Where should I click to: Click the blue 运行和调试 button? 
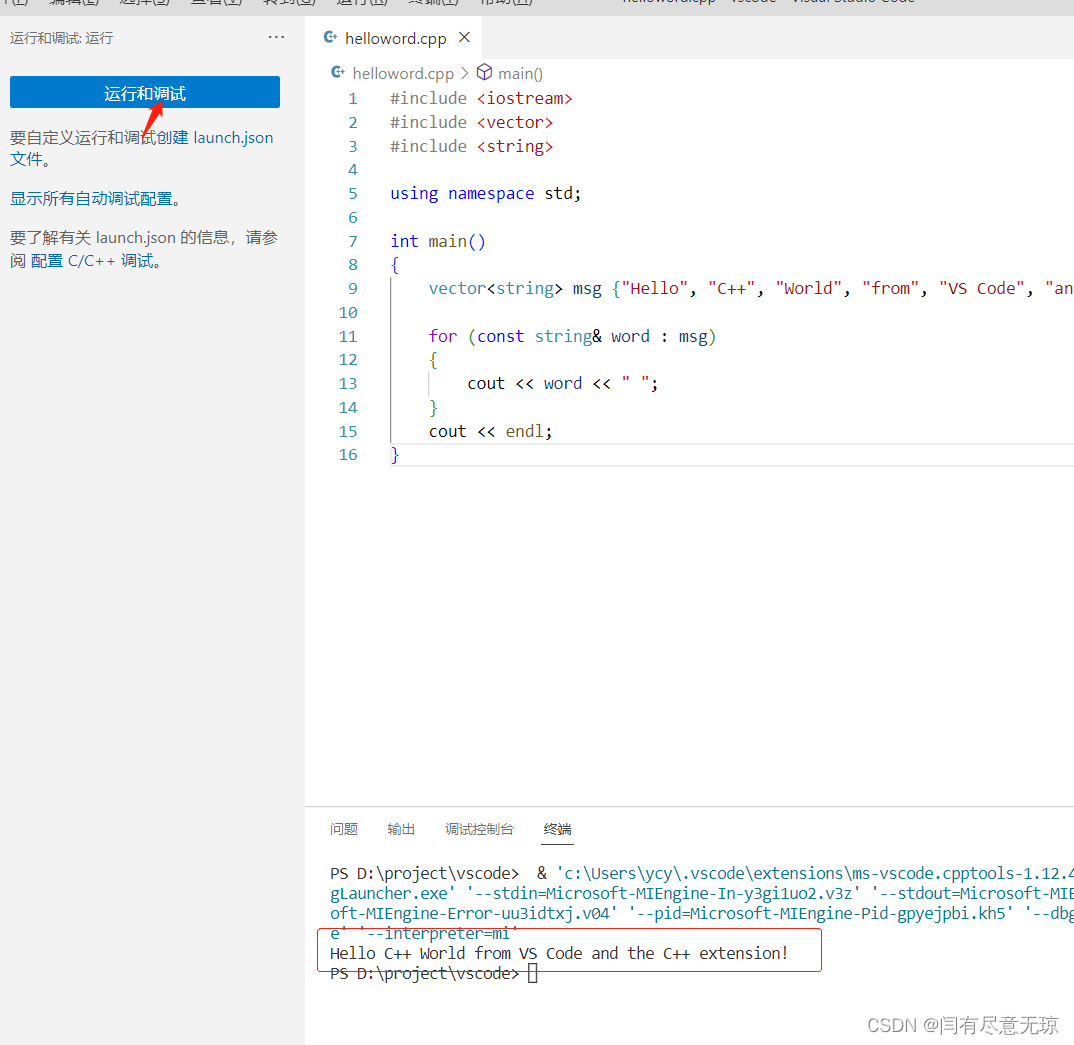(145, 92)
